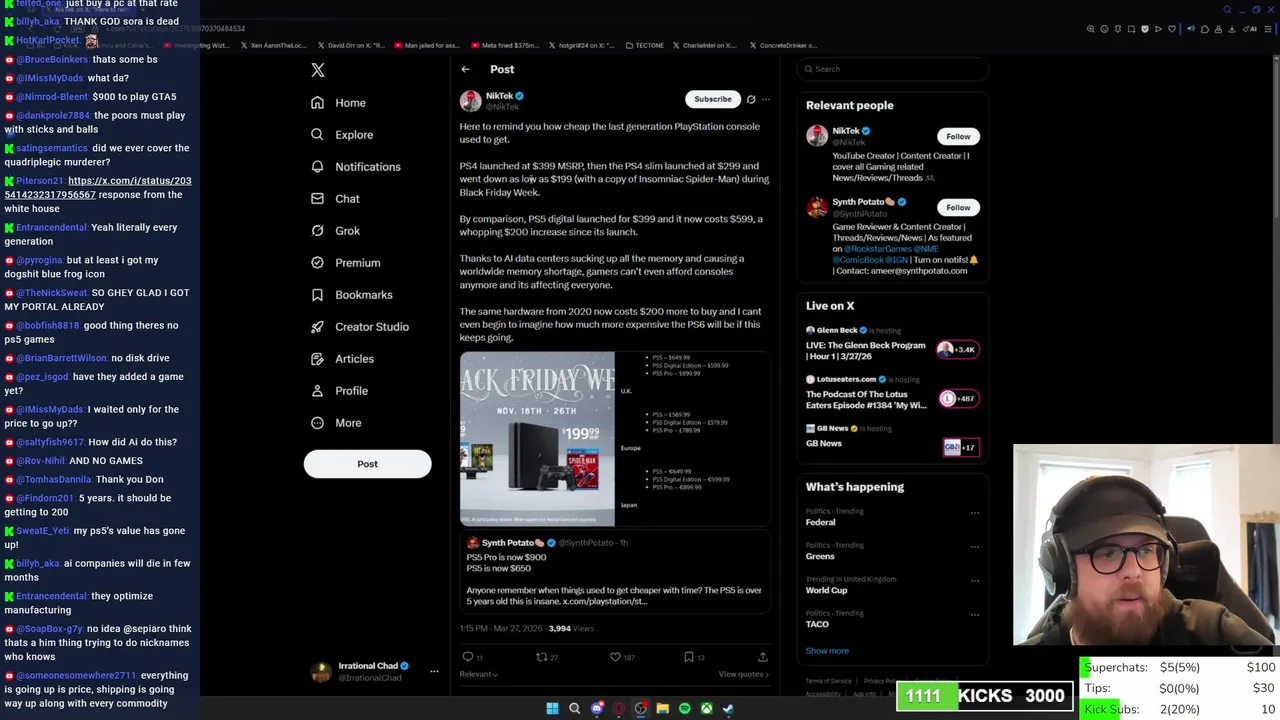The height and width of the screenshot is (720, 1280).
Task: Open Spotify from the taskbar
Action: tap(684, 709)
